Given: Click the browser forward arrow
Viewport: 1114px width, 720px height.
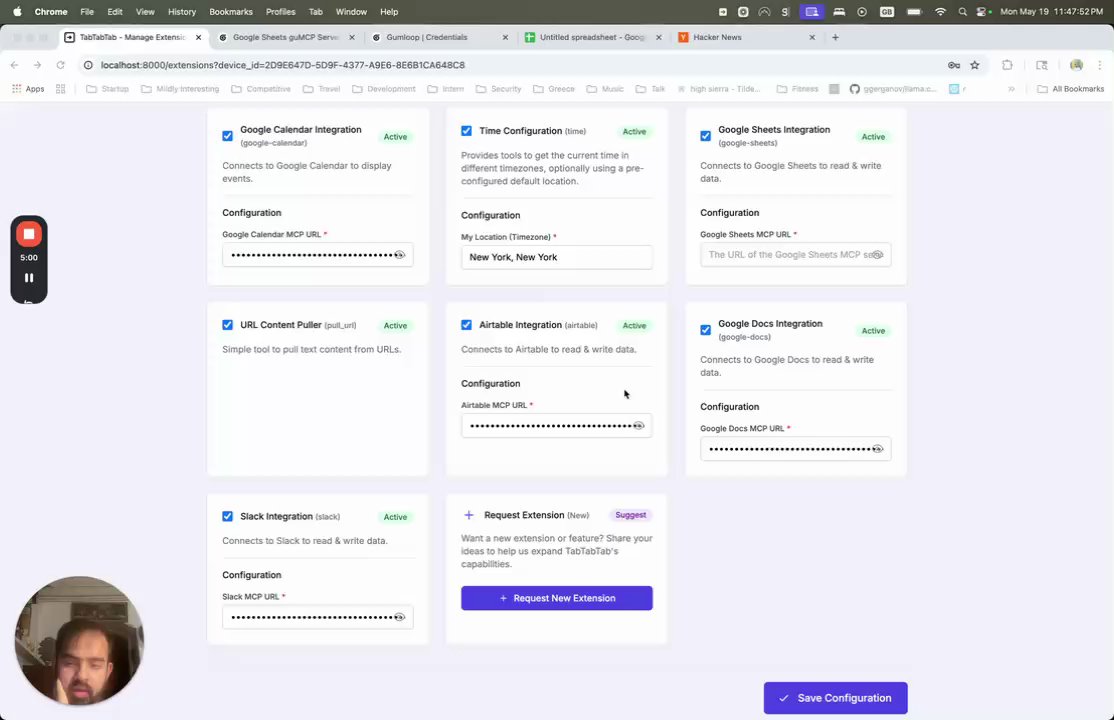Looking at the screenshot, I should 37,65.
